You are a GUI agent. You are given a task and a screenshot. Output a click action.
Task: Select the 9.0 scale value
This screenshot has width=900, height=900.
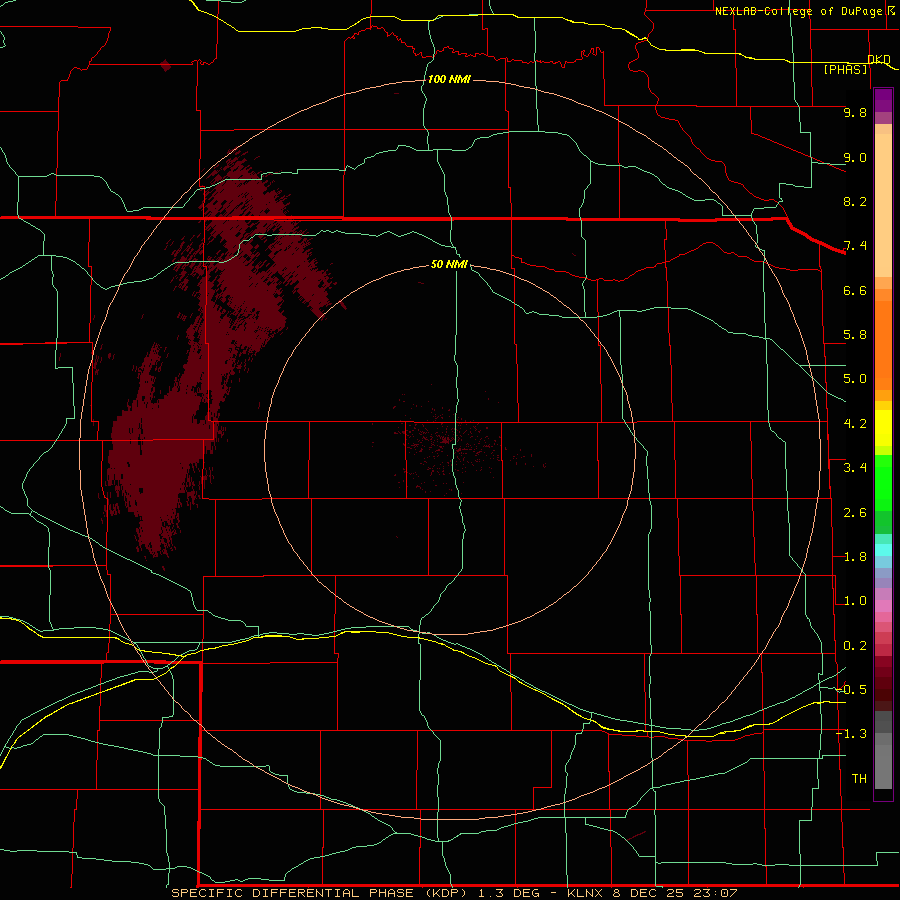(855, 157)
